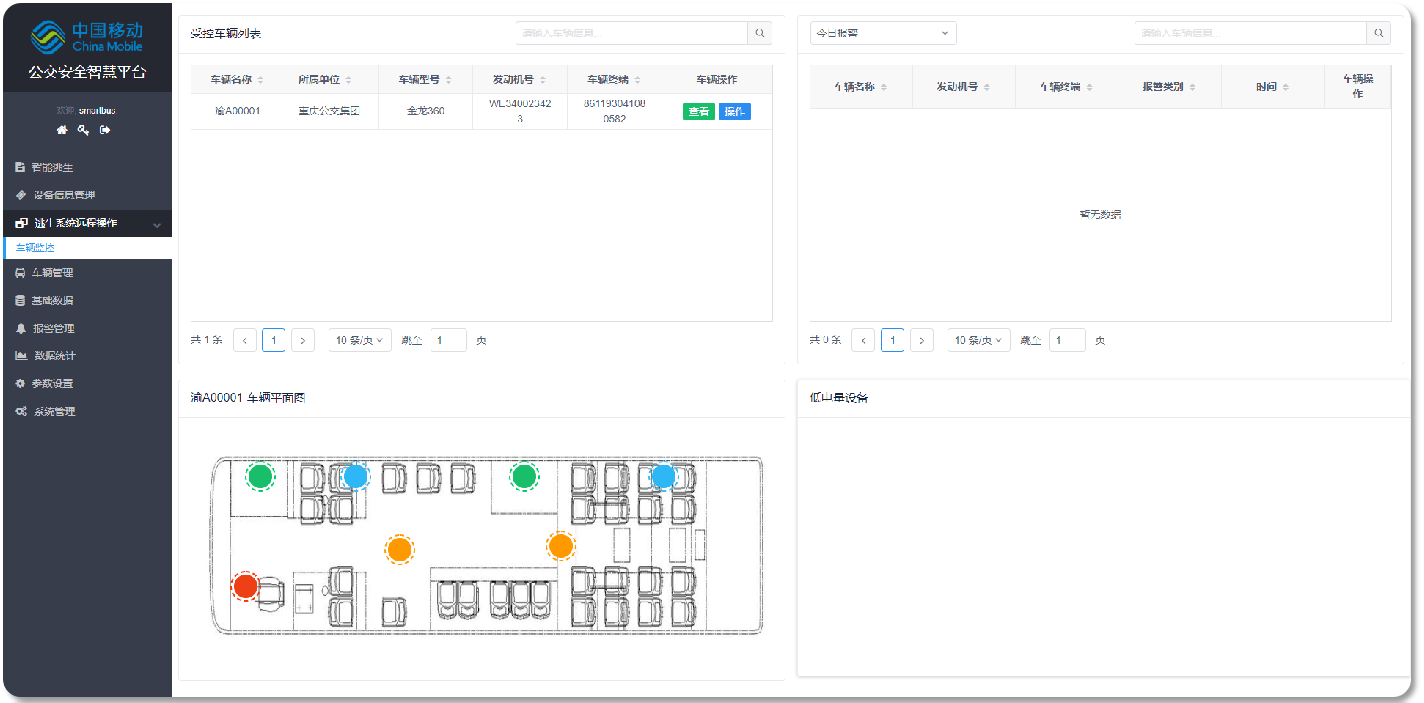Click search icon in right alarm panel
Viewport: 1424px width, 703px height.
coord(1379,33)
